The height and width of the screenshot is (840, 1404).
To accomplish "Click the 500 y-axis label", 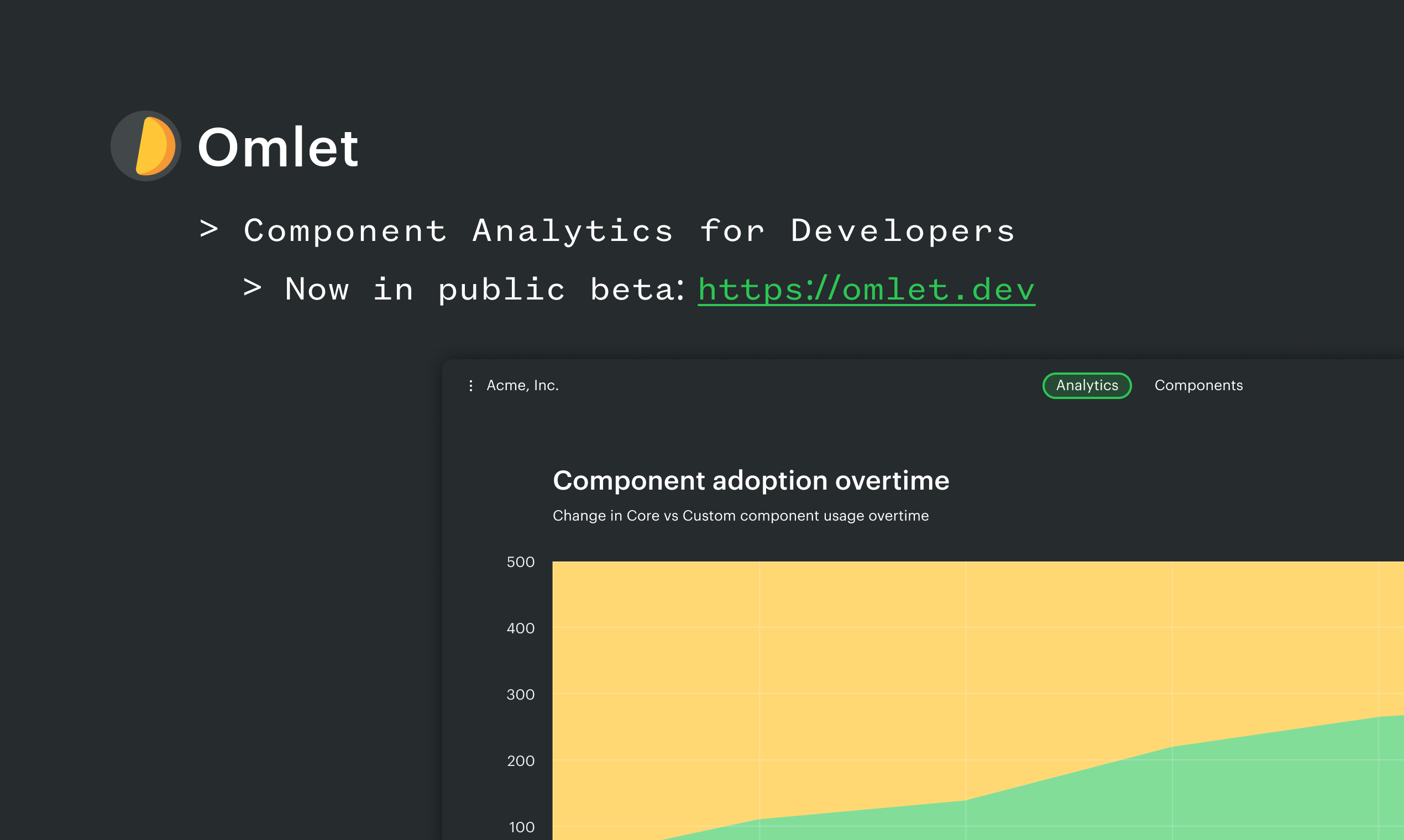I will [x=520, y=562].
